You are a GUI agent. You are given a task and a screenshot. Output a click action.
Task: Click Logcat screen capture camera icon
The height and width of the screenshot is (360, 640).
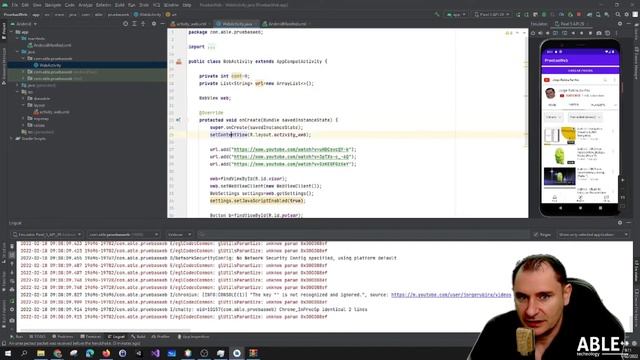click(12, 320)
